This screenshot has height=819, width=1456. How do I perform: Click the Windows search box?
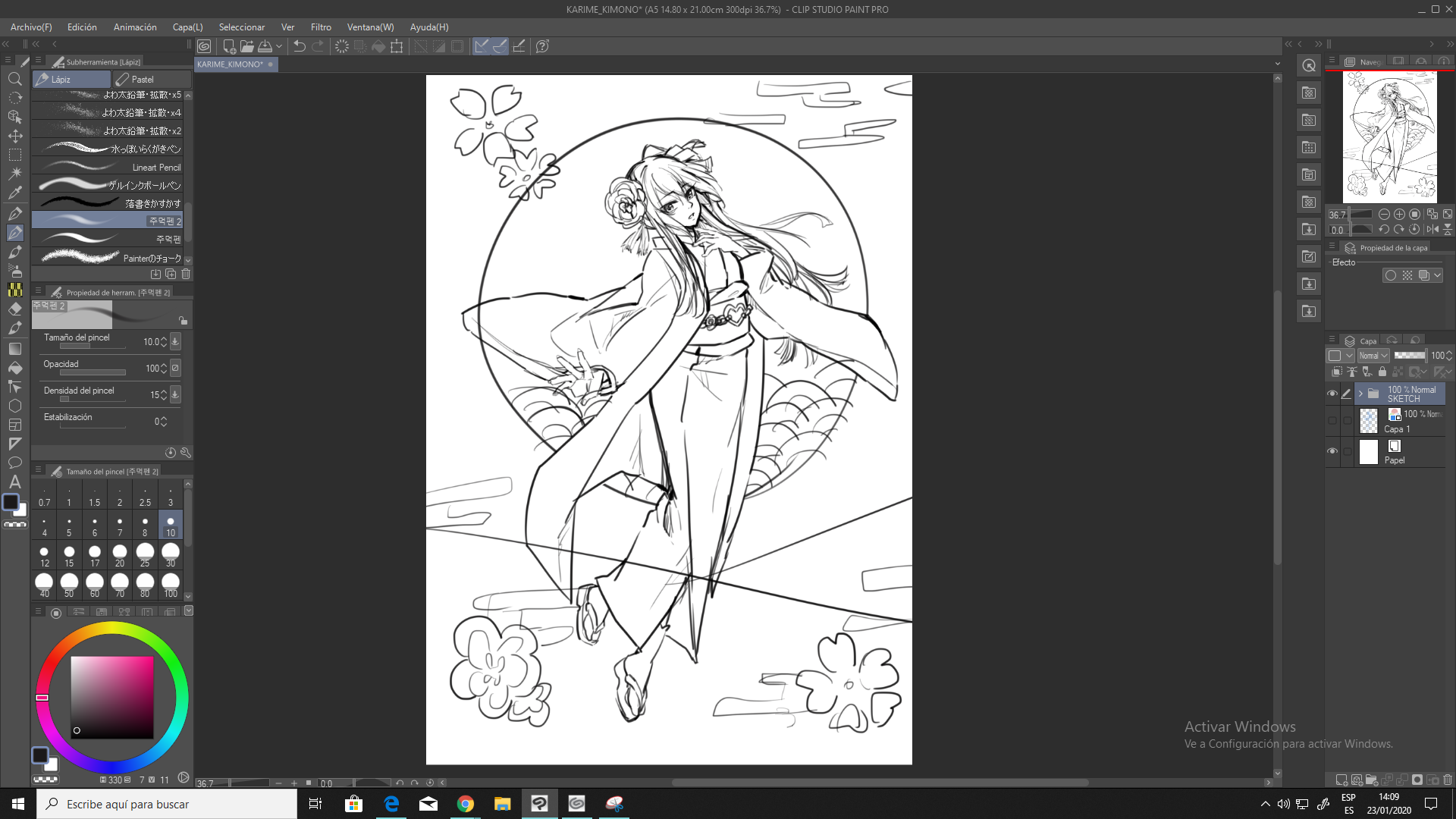pyautogui.click(x=167, y=804)
